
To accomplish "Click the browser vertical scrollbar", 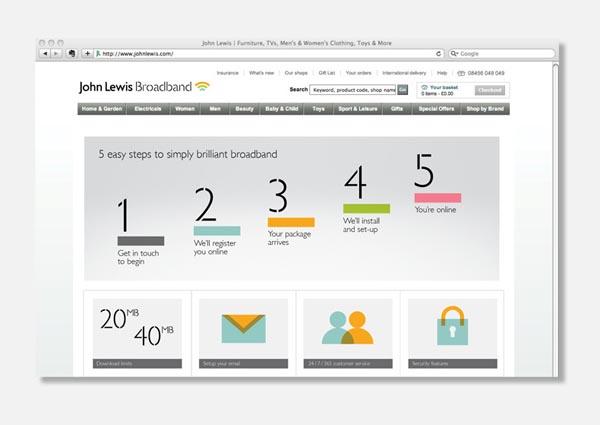I will click(x=555, y=220).
